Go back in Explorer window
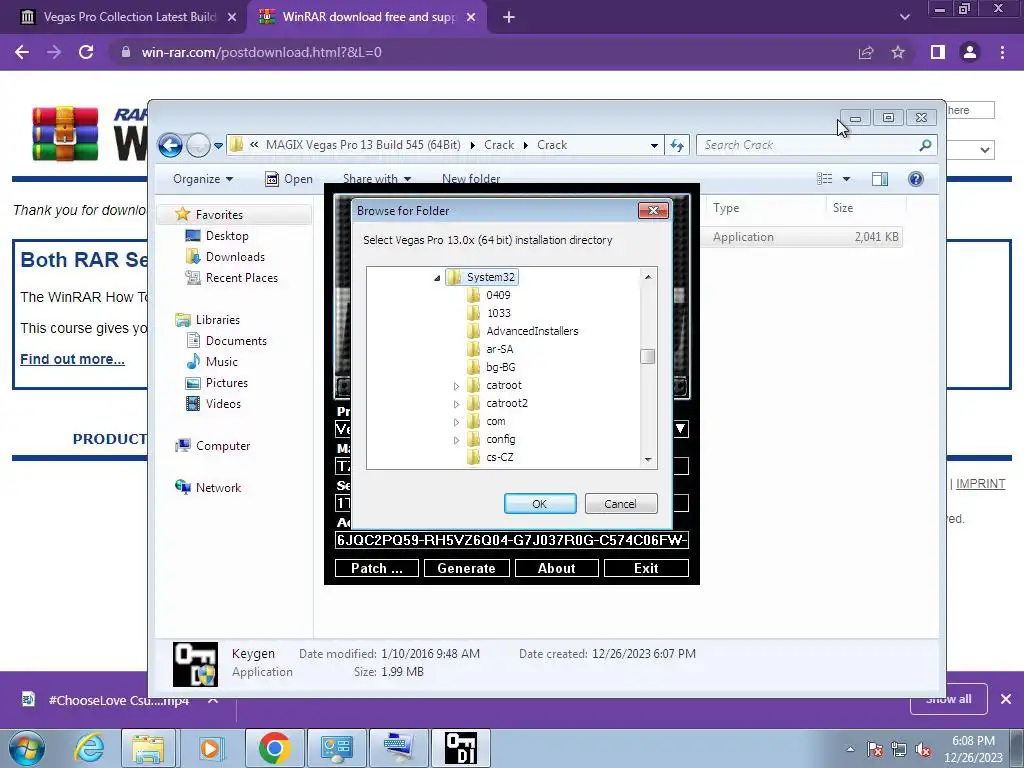 point(170,145)
